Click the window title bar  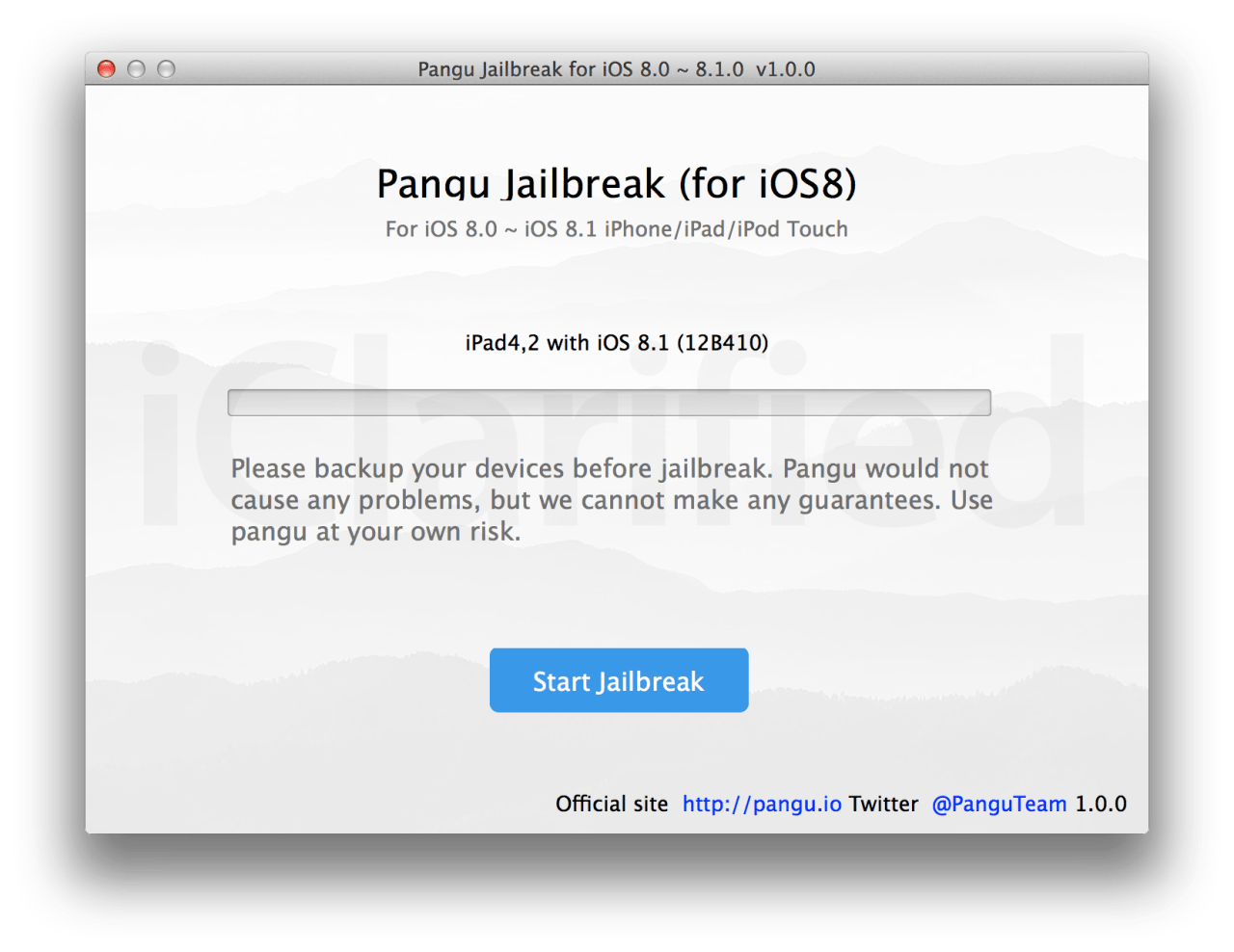click(x=617, y=68)
